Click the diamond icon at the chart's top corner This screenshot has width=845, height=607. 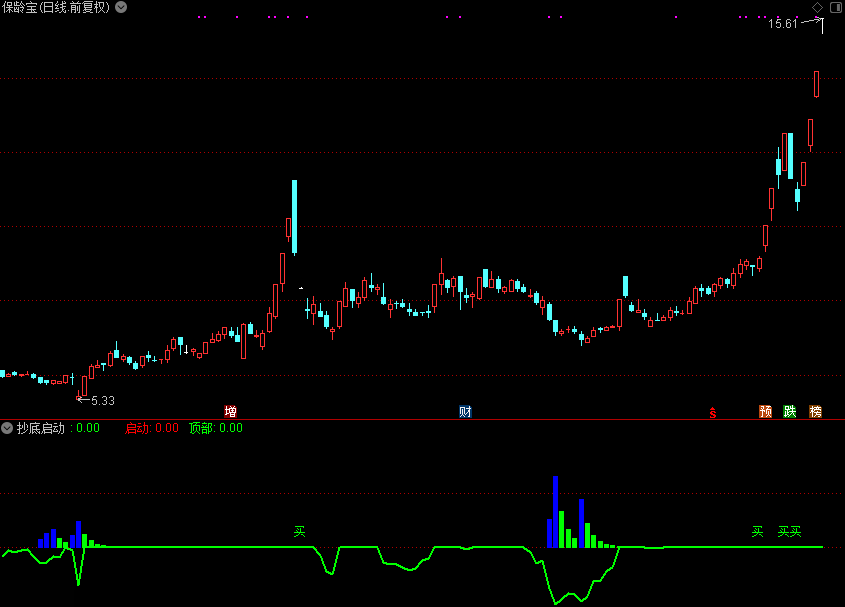(818, 7)
